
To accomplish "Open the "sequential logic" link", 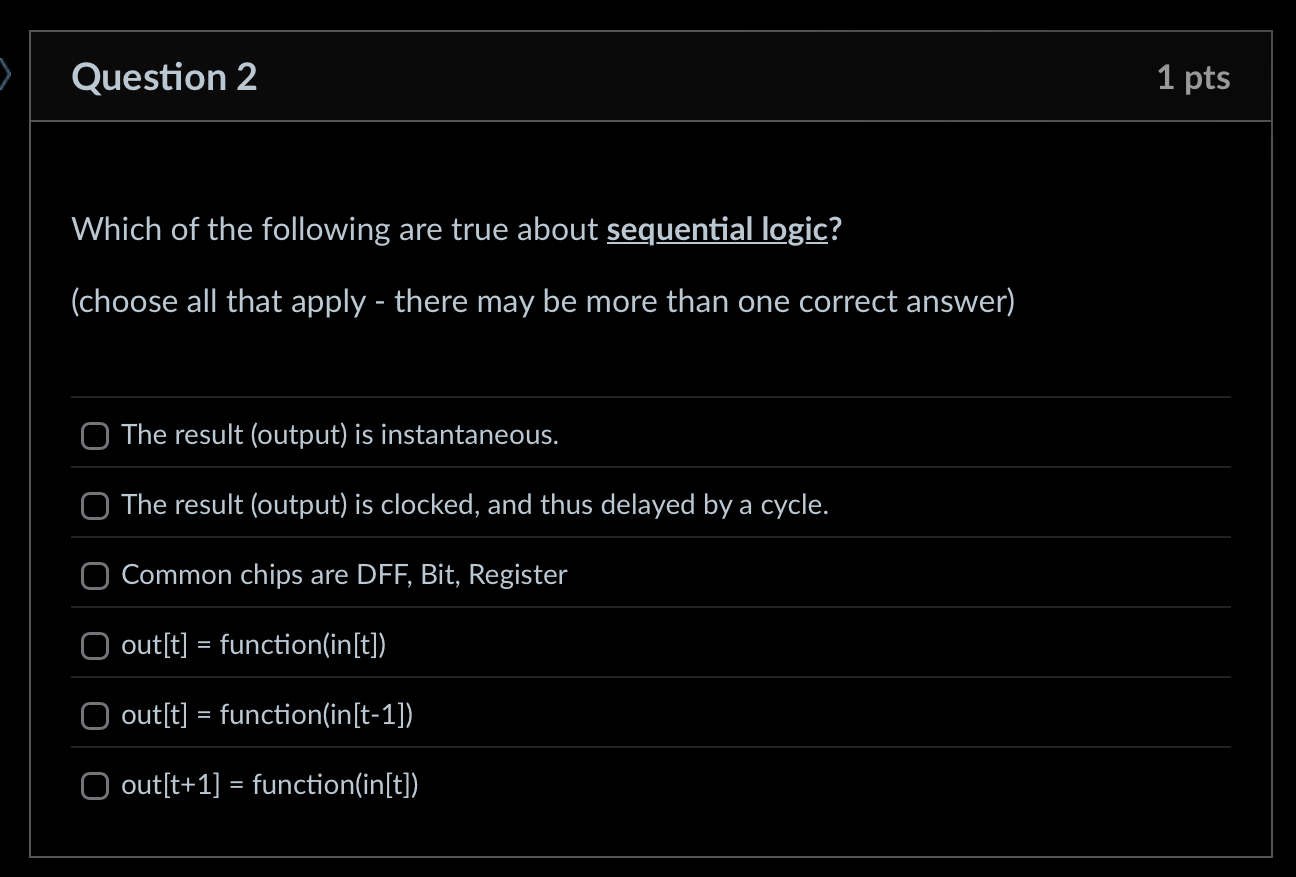I will point(716,229).
